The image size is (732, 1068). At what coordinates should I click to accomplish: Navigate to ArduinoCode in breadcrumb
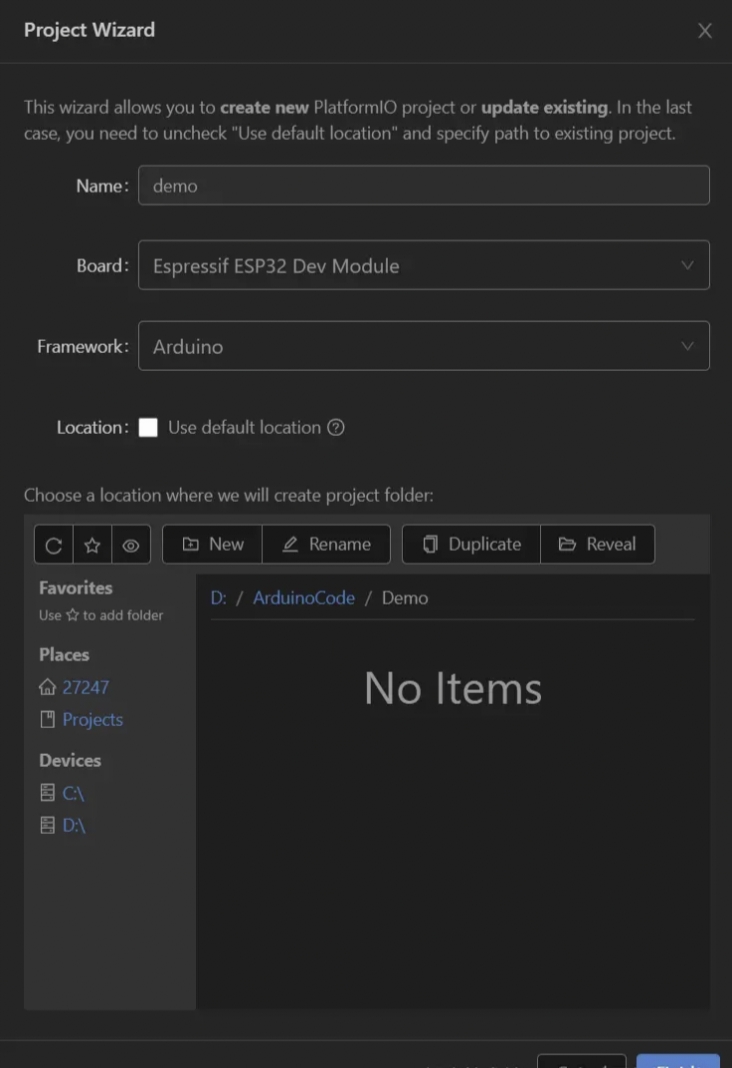pos(304,598)
